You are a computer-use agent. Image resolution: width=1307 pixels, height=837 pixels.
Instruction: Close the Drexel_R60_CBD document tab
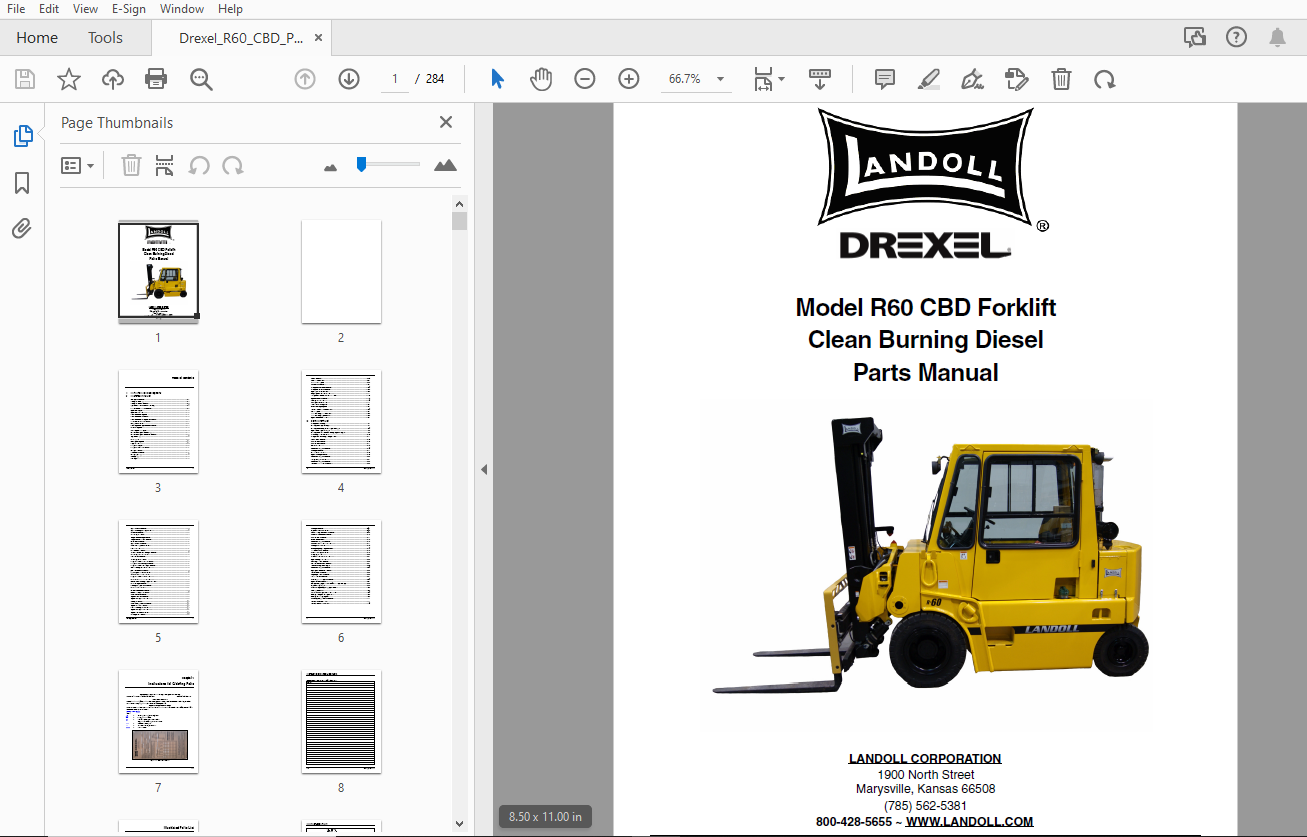coord(319,38)
